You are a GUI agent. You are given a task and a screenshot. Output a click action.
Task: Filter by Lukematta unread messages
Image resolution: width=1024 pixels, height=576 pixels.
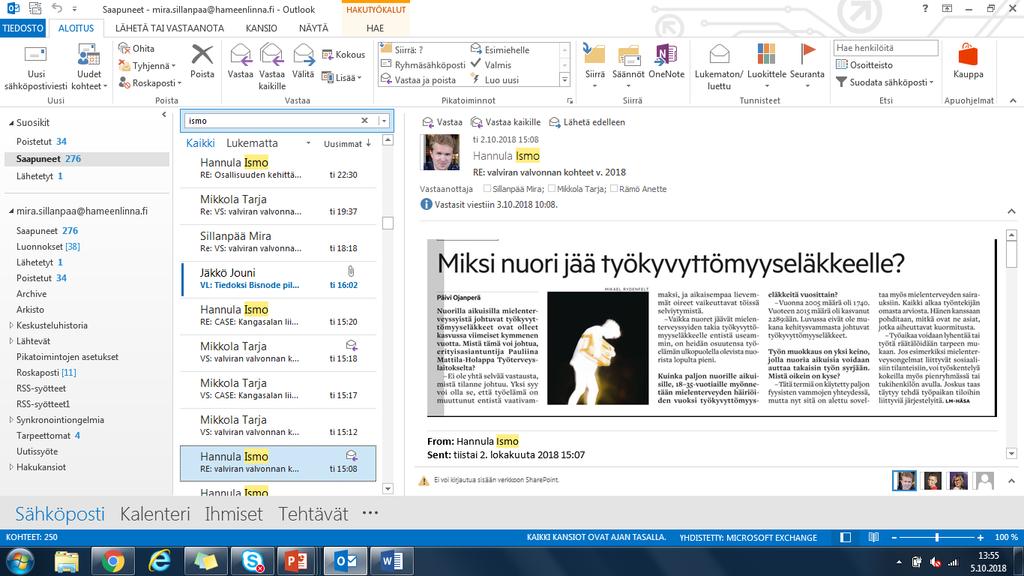(252, 143)
